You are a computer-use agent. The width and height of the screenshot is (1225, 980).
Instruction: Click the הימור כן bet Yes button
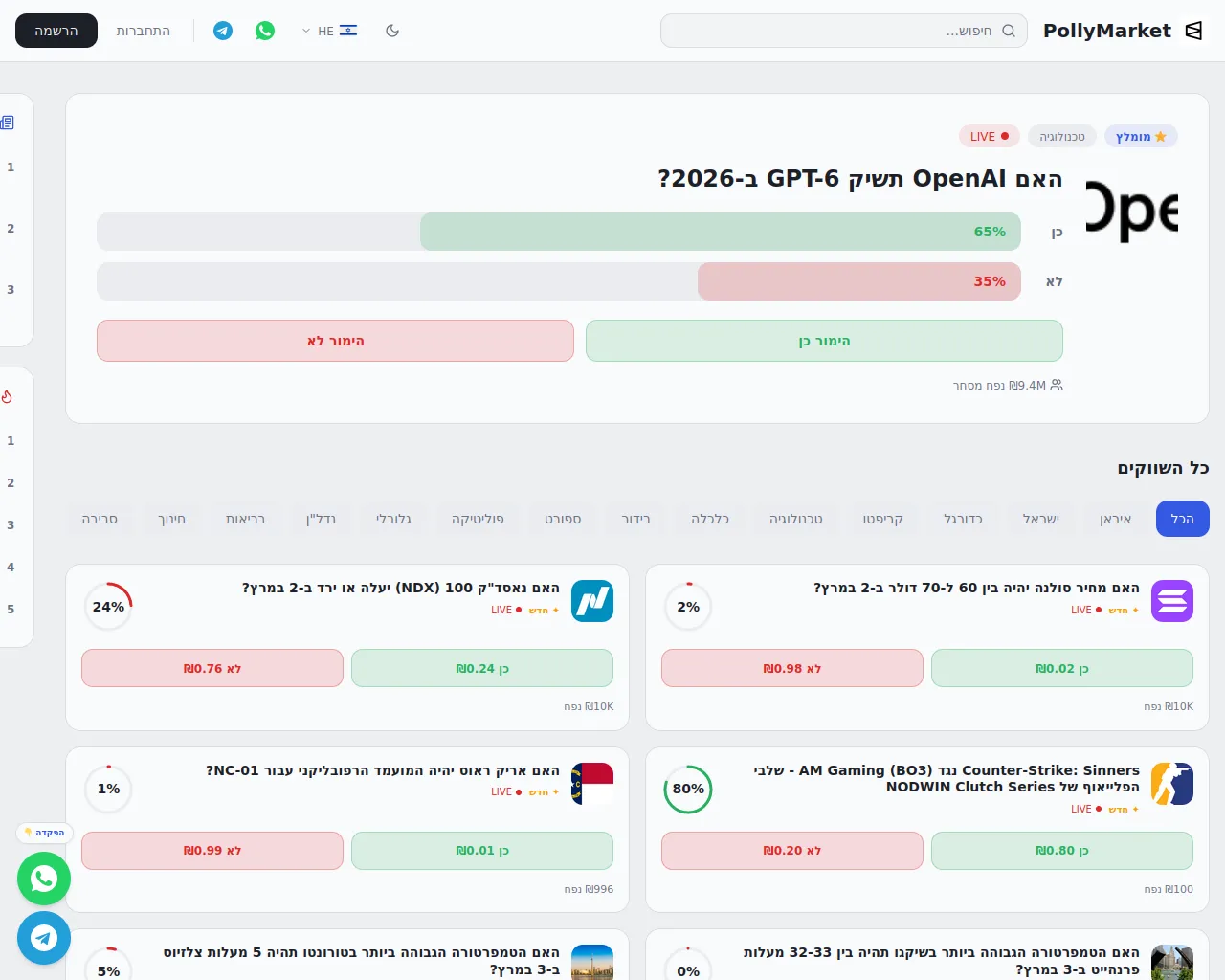824,341
